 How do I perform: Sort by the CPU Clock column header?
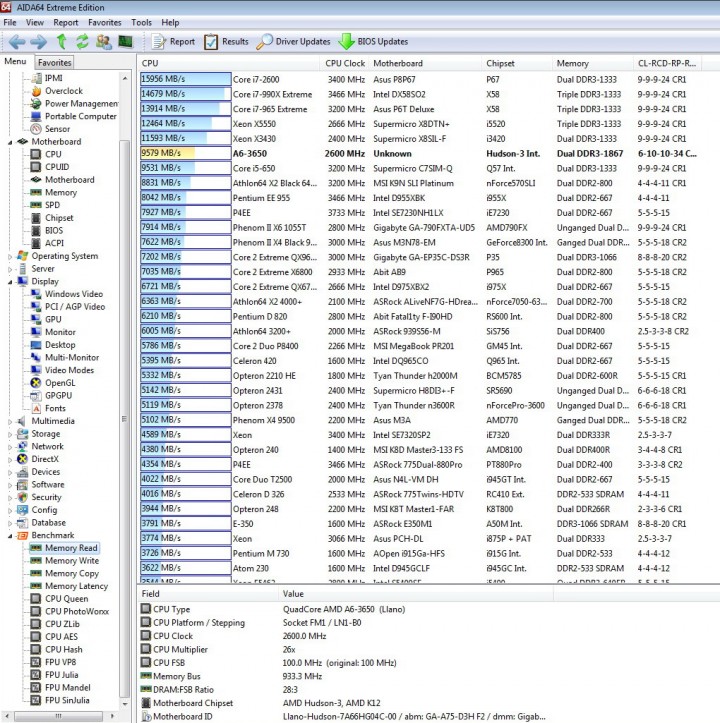345,64
